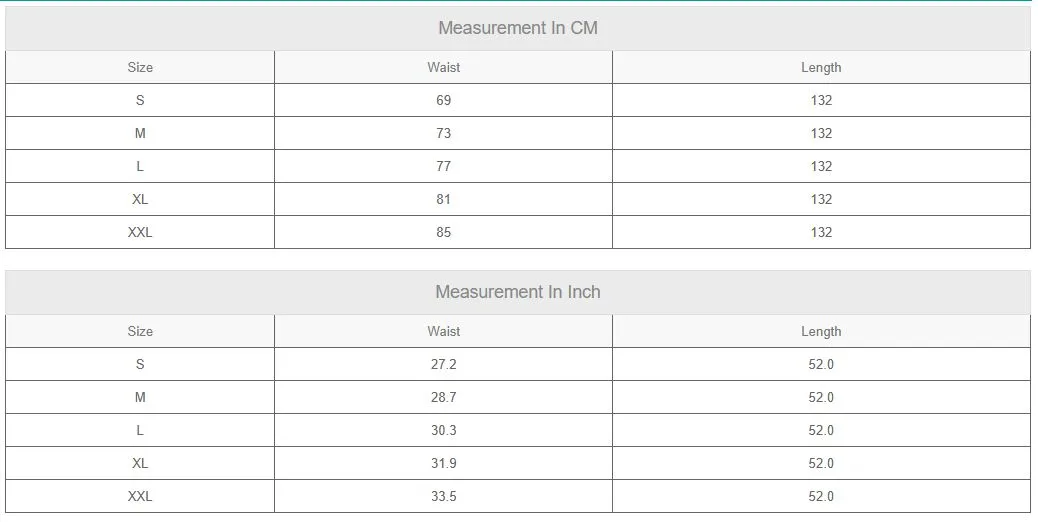
Task: Click waist value 73
Action: pyautogui.click(x=443, y=133)
